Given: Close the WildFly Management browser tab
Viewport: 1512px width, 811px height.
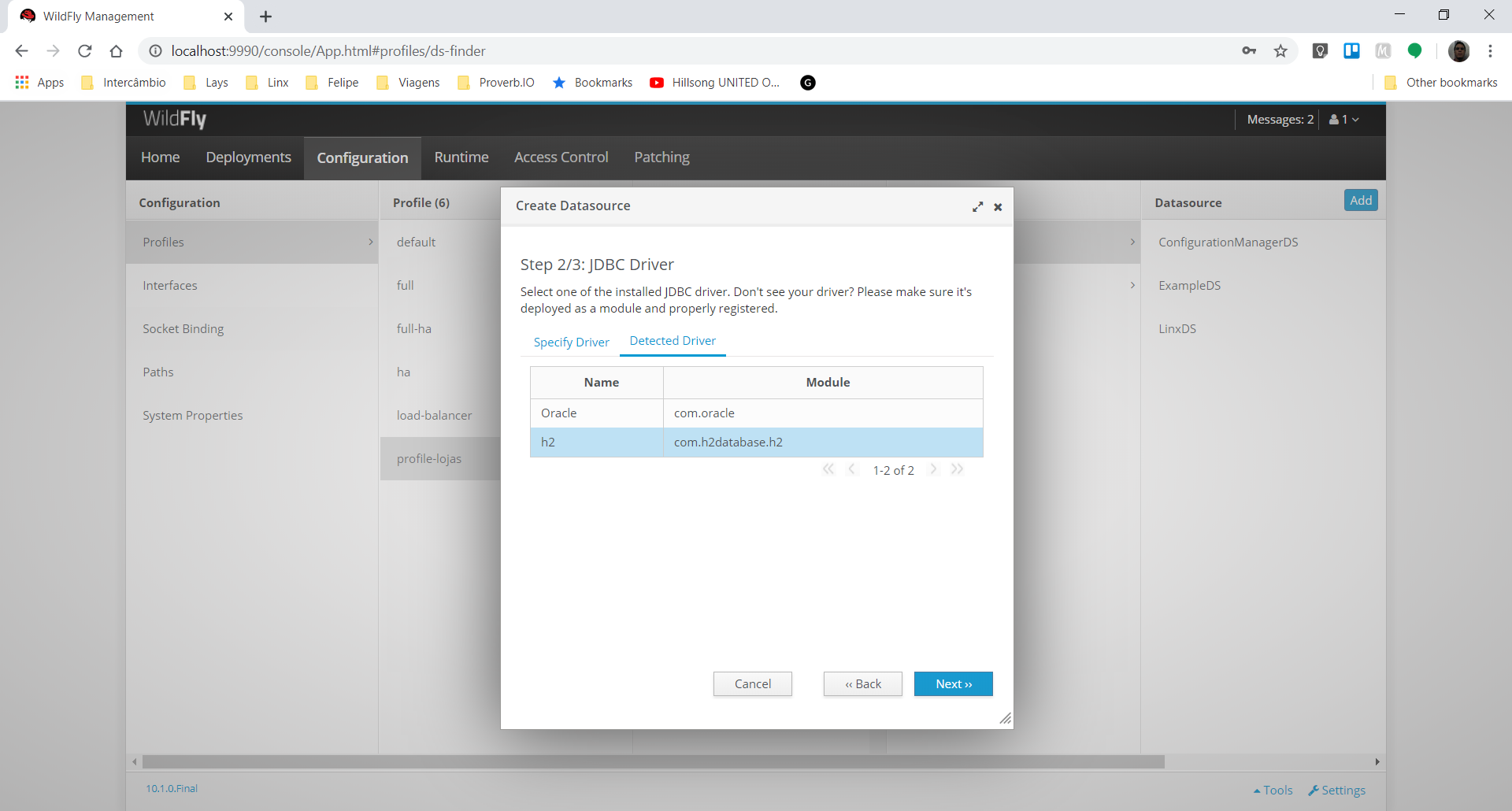Looking at the screenshot, I should point(228,17).
